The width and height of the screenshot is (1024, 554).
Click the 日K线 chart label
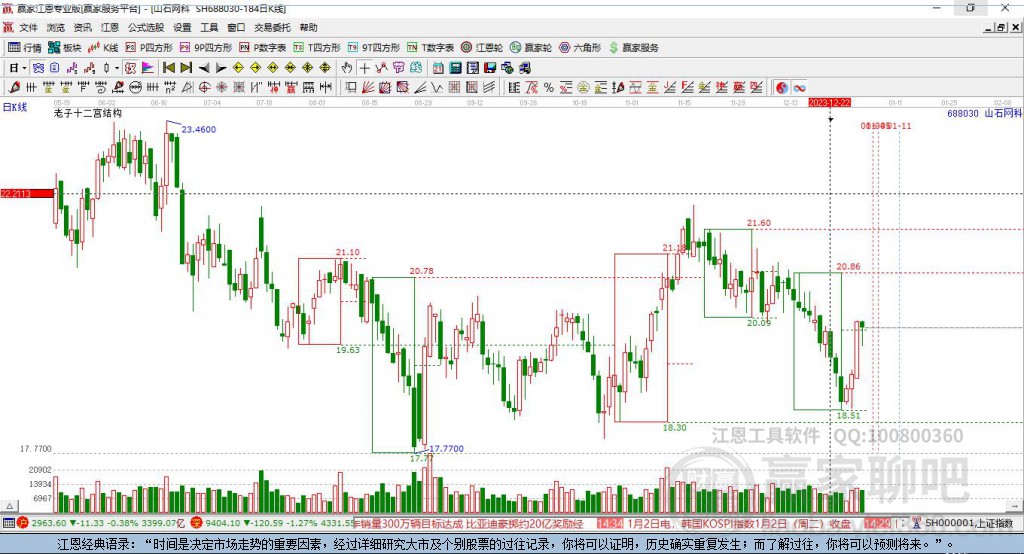[14, 107]
